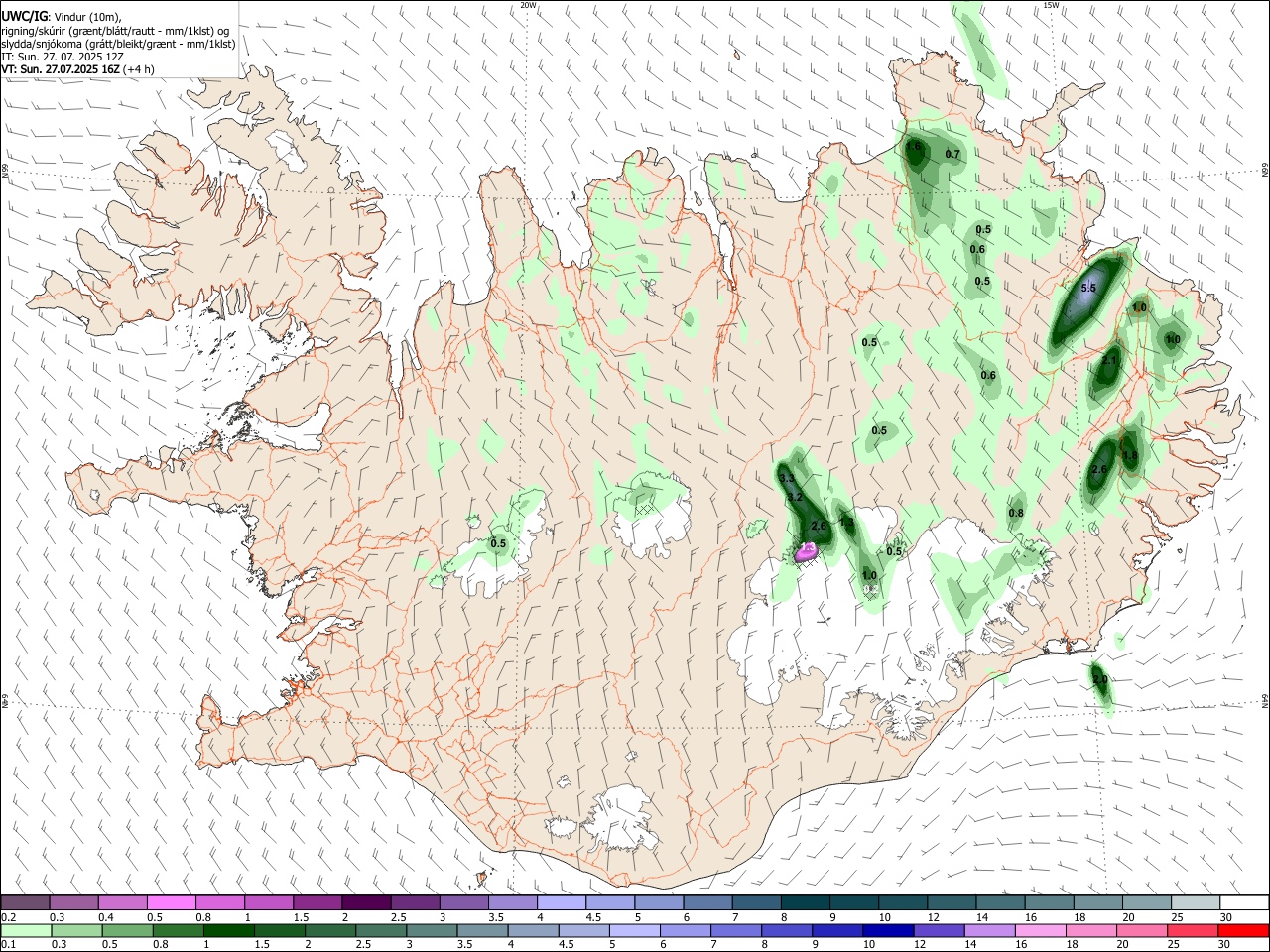The height and width of the screenshot is (952, 1270).
Task: Select the pale green 0.1 legend swatch
Action: click(x=25, y=930)
